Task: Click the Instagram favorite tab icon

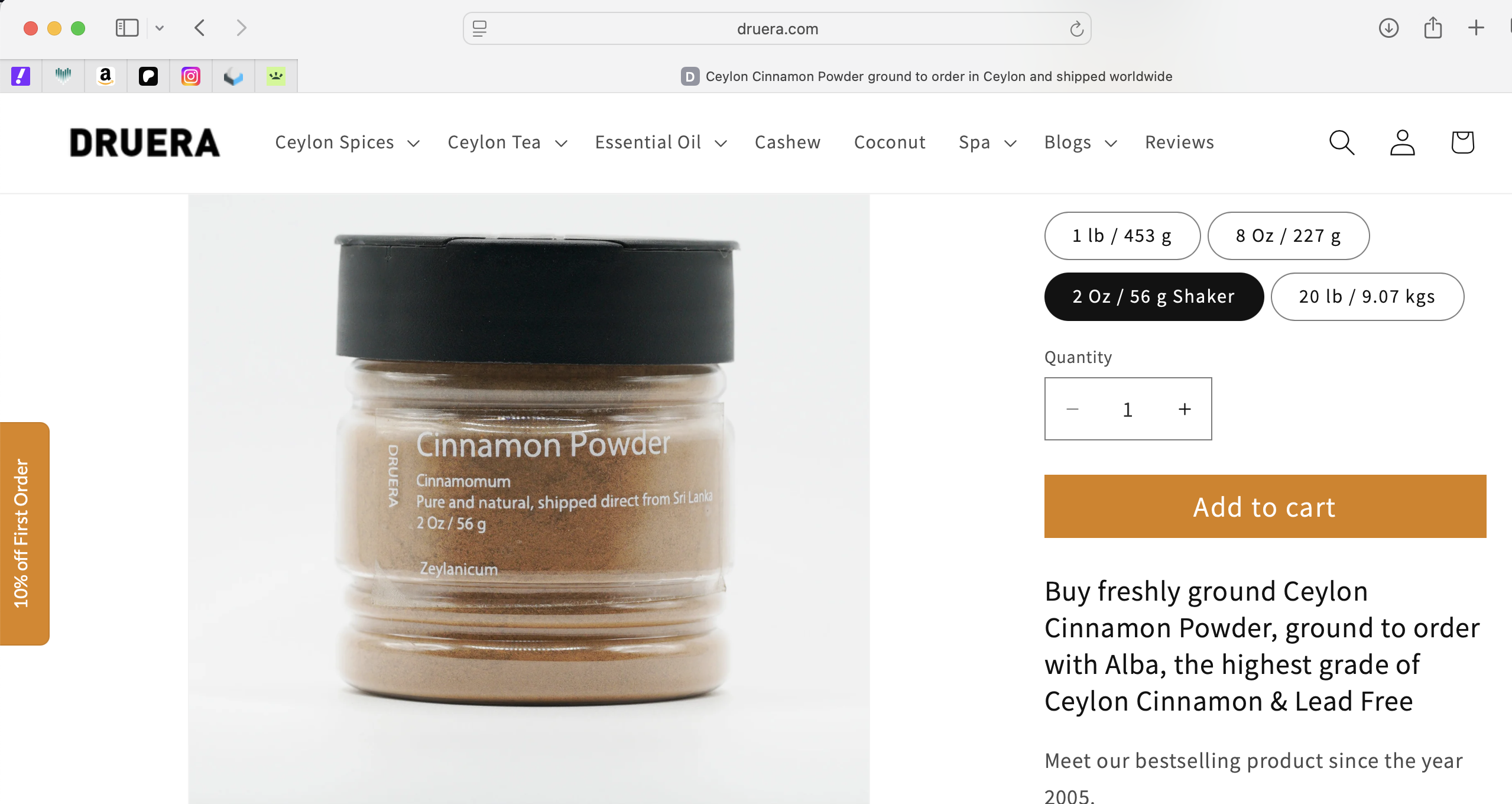Action: (x=191, y=76)
